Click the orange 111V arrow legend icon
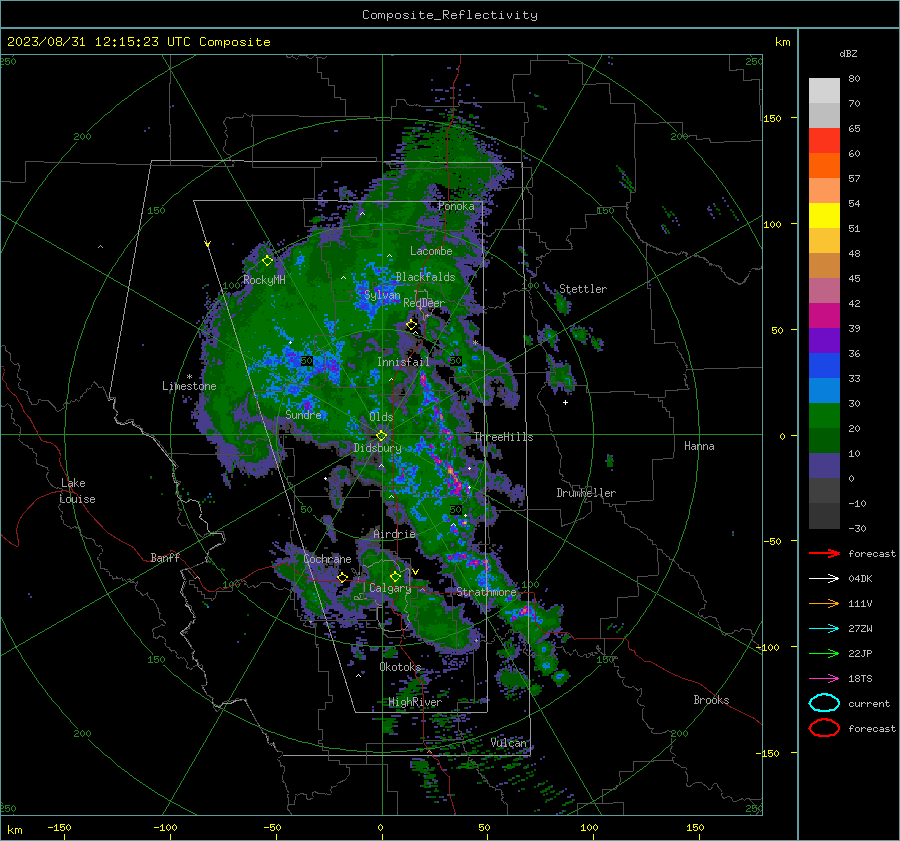This screenshot has width=900, height=841. [x=824, y=603]
